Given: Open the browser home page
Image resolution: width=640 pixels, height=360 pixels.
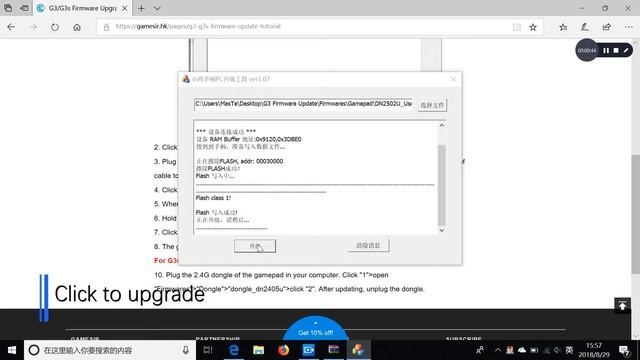Looking at the screenshot, I should pos(77,27).
